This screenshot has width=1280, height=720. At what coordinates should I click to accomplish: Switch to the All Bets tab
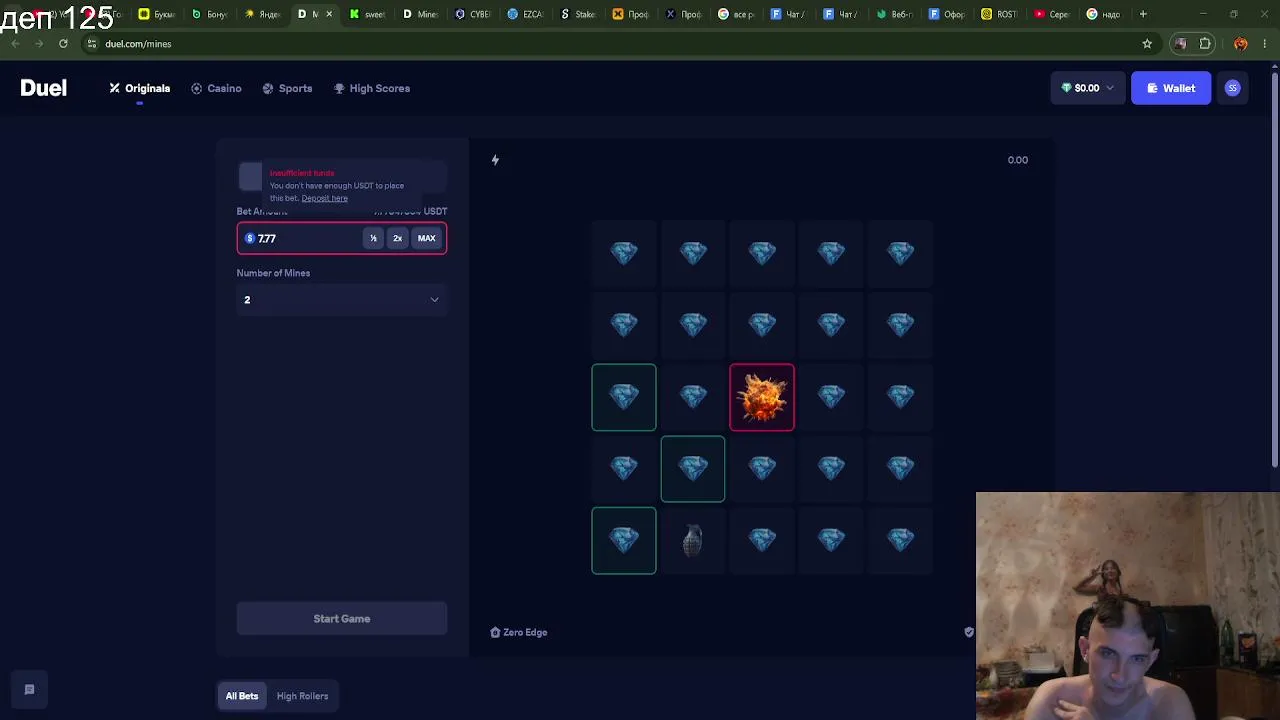[242, 696]
